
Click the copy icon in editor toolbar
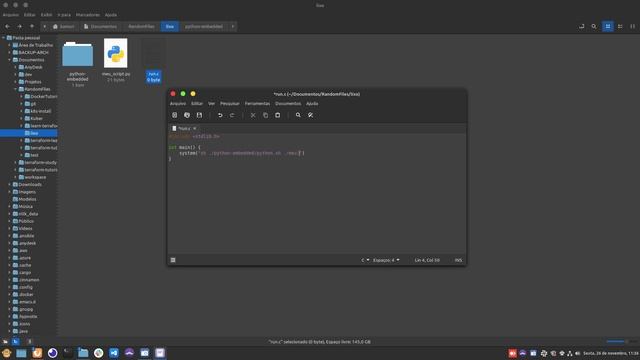pos(265,115)
